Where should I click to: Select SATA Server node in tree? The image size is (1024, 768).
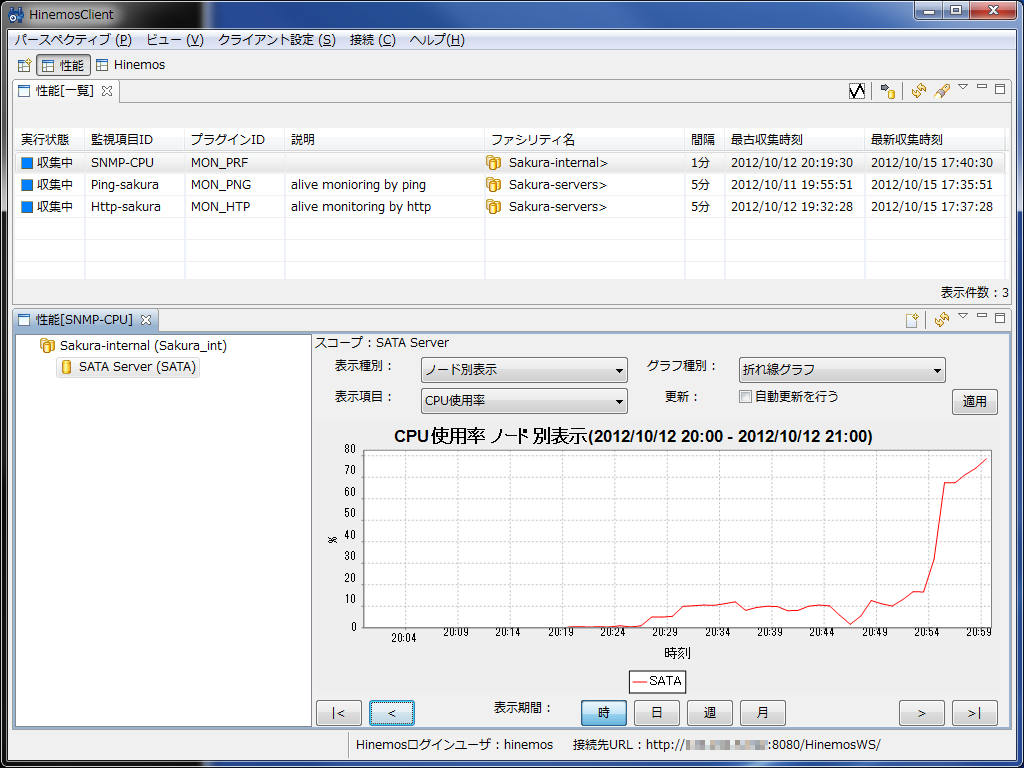click(138, 367)
